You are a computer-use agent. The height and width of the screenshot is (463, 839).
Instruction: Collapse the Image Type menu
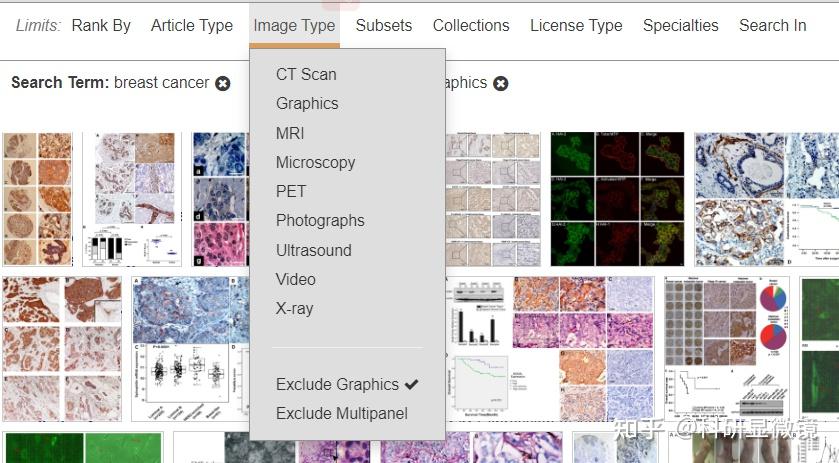click(294, 26)
